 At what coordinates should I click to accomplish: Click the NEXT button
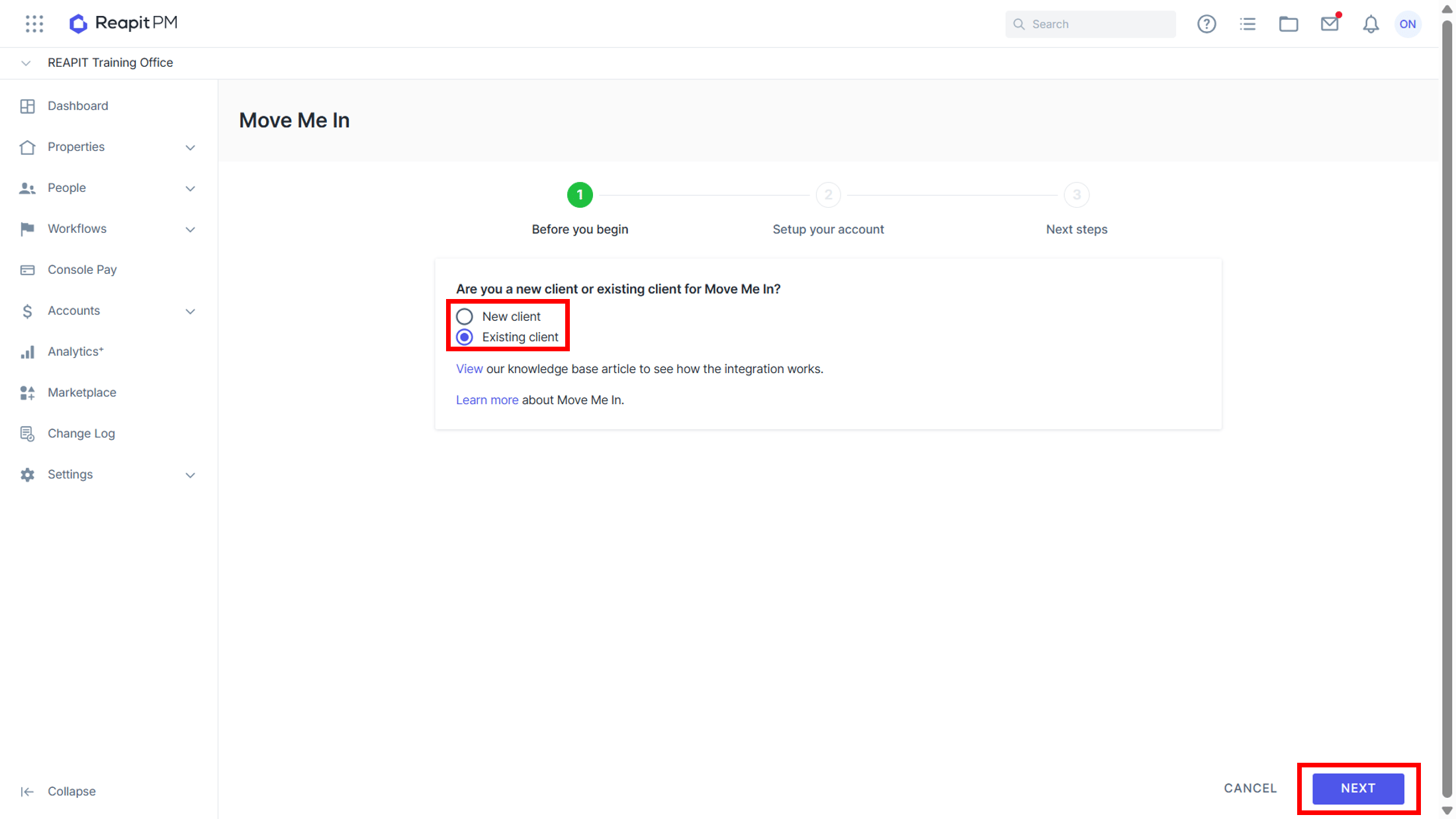1358,788
